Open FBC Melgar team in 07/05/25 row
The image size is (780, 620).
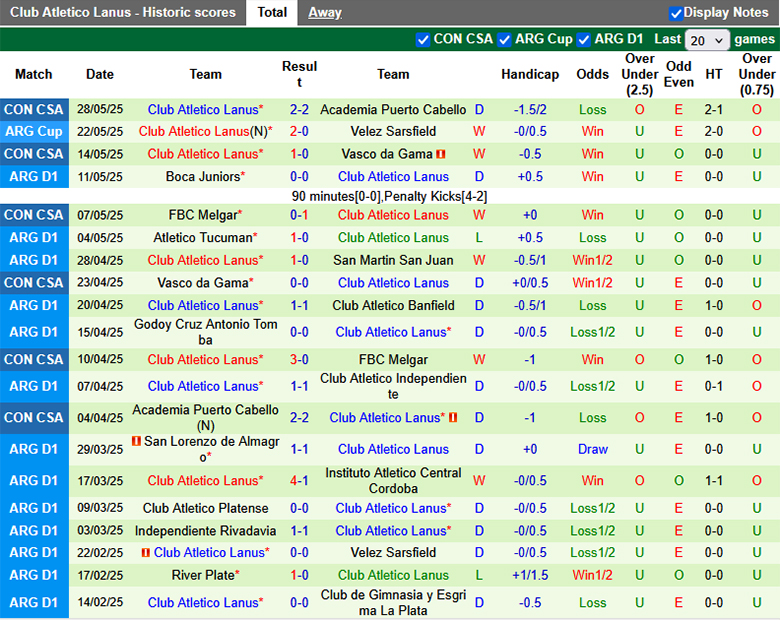click(203, 215)
